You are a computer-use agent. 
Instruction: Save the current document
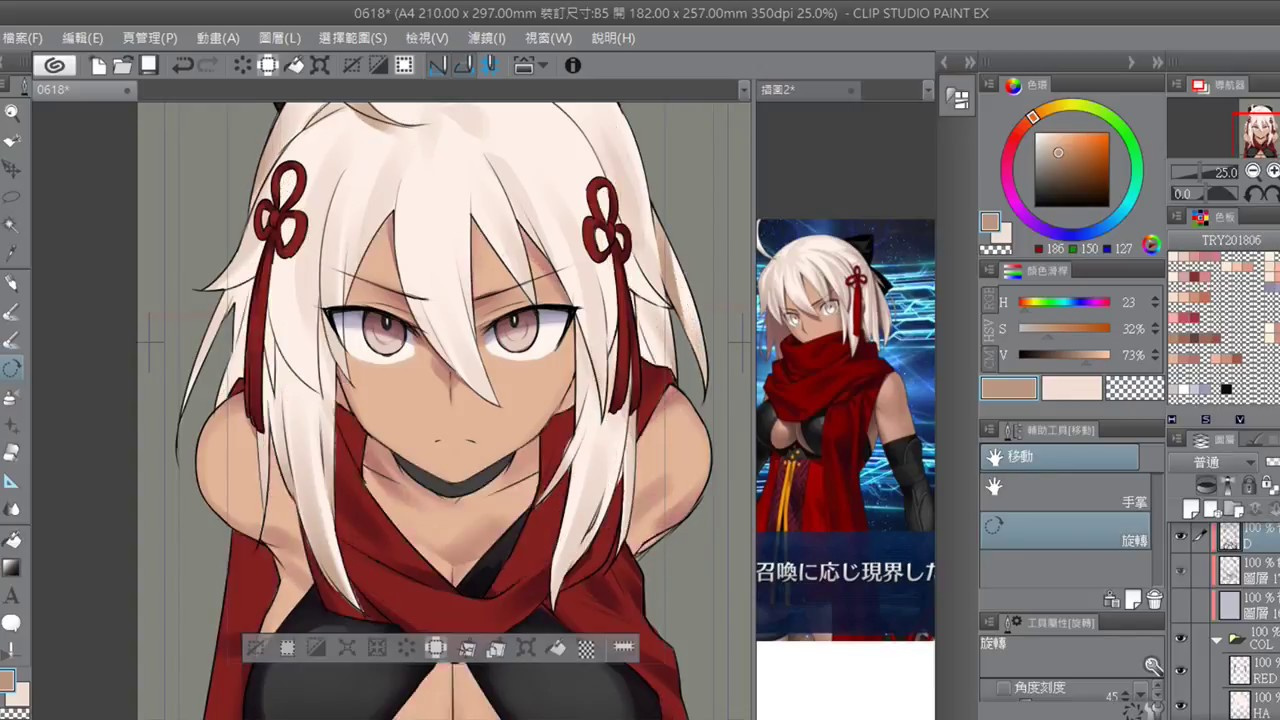(149, 65)
